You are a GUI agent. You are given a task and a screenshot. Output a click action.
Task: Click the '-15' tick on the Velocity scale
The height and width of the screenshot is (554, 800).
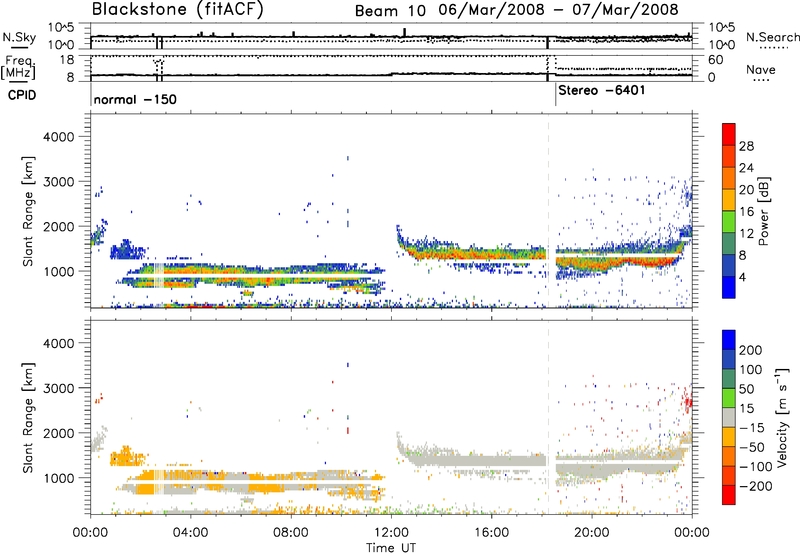pos(752,427)
